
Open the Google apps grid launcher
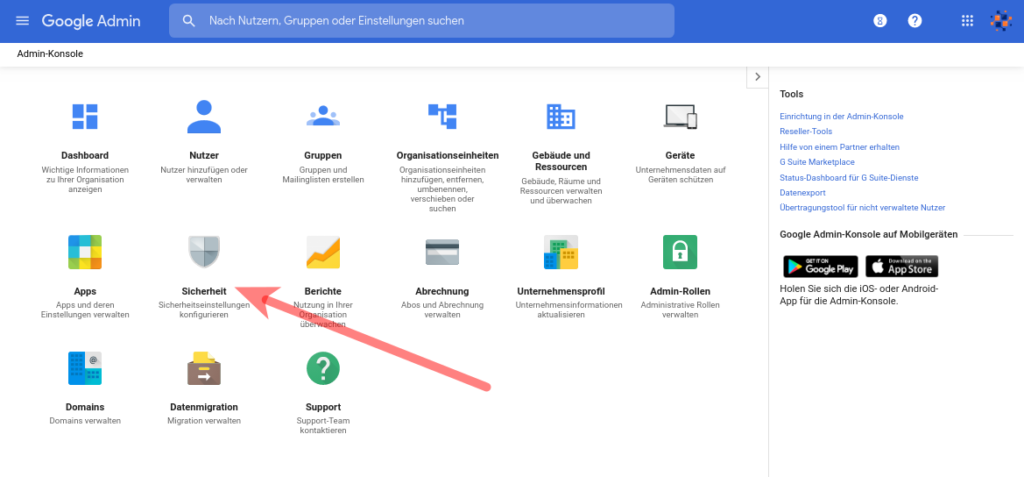(x=967, y=21)
